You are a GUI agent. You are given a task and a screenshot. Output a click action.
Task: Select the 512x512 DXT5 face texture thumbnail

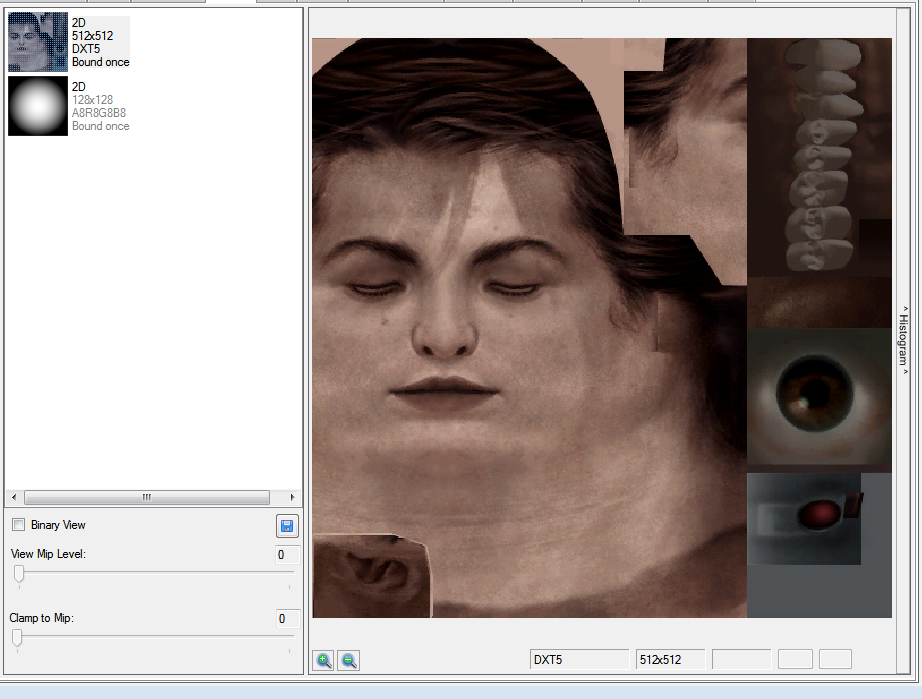click(38, 42)
